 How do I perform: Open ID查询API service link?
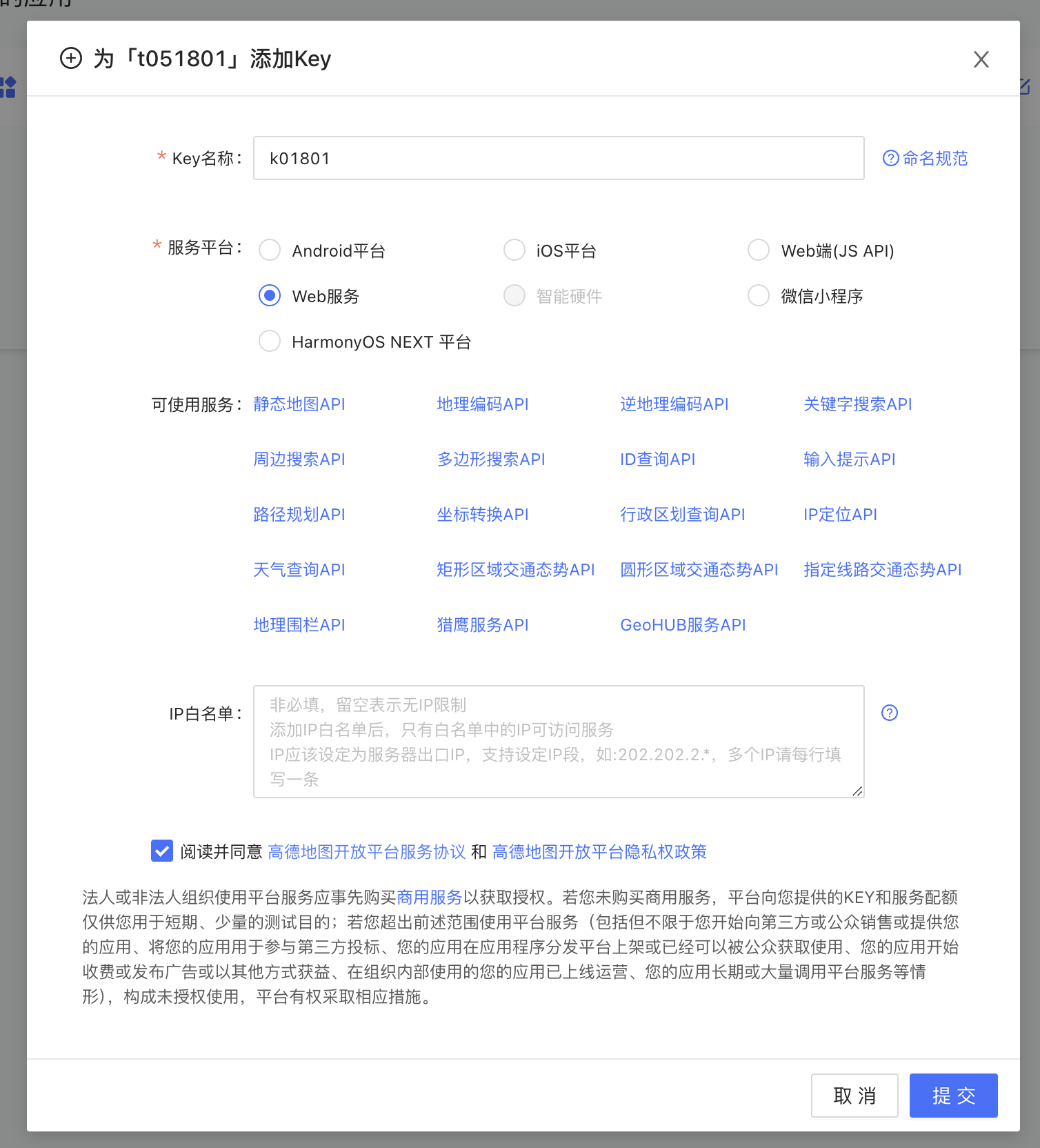click(x=658, y=459)
